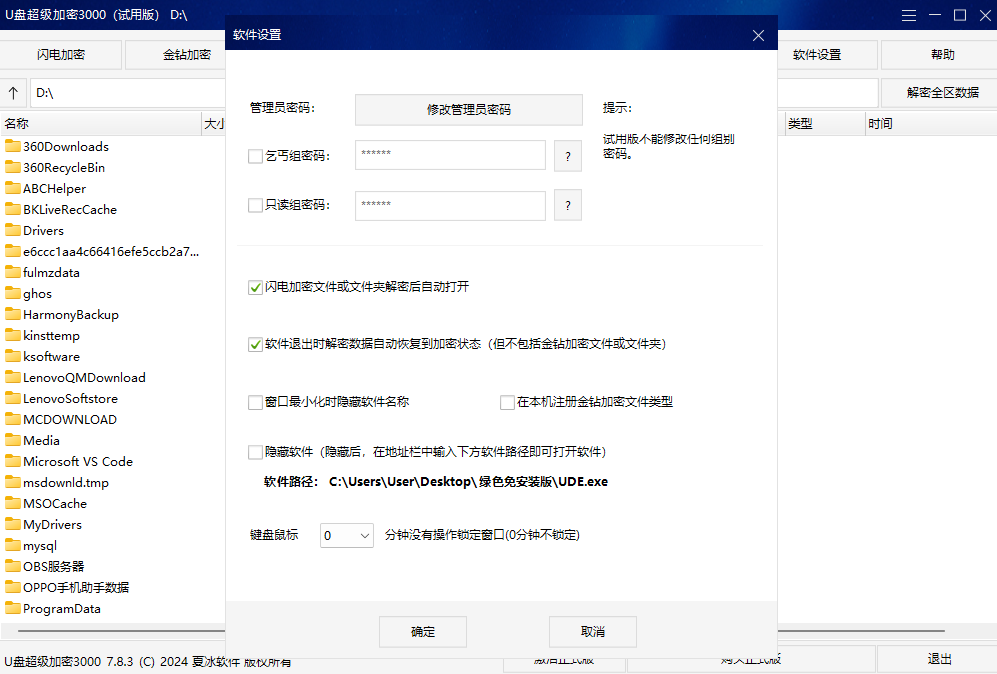Click the OBS服务器 folder icon
Screen dimensions: 997x674
[x=13, y=567]
